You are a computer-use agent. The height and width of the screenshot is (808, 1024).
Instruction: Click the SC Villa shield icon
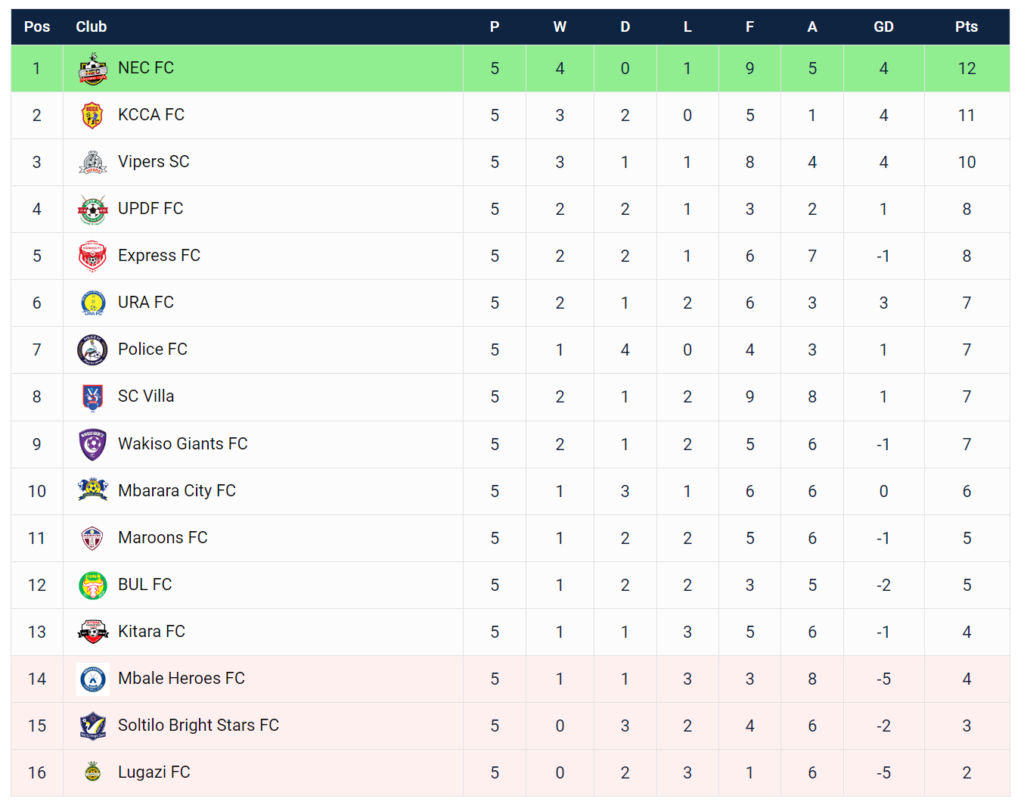coord(93,397)
